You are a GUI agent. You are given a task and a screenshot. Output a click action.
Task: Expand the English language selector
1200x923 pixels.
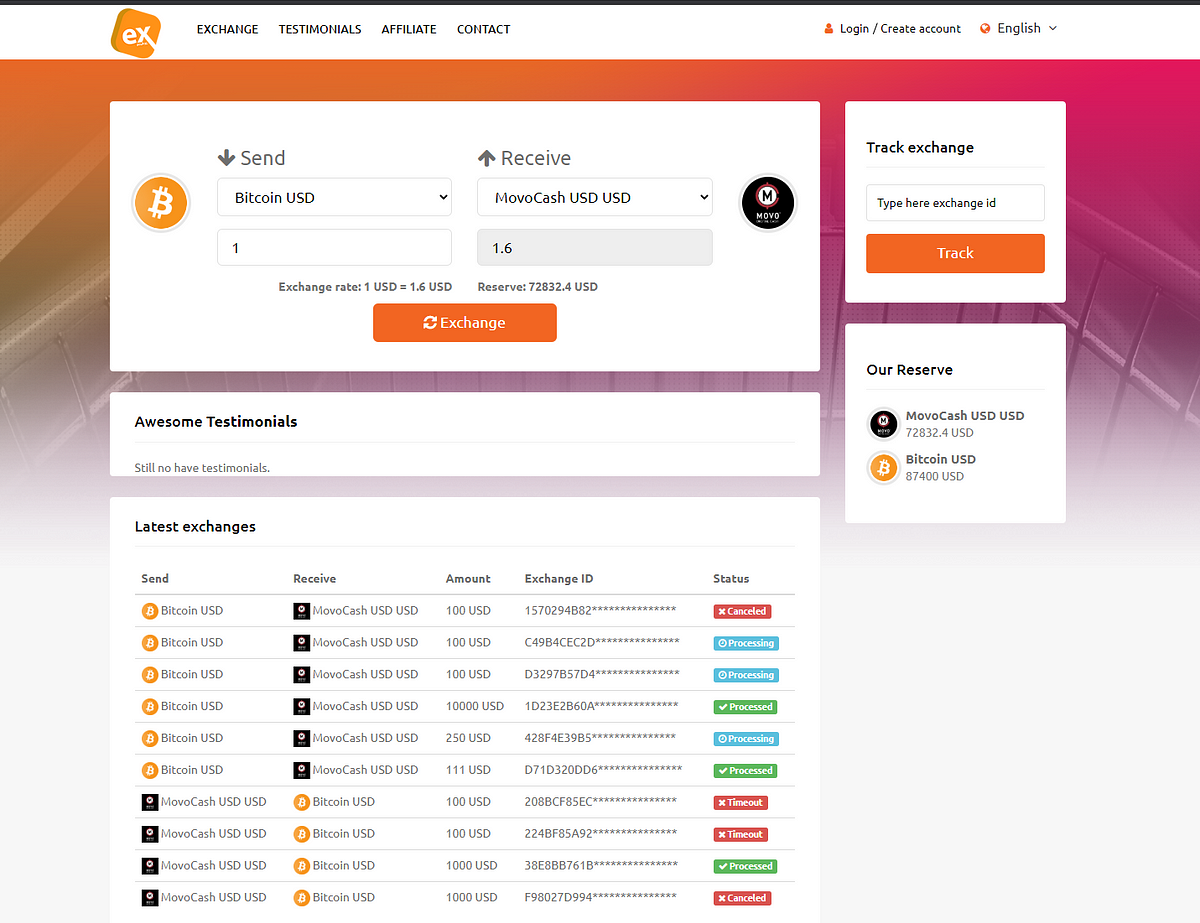pos(1019,29)
